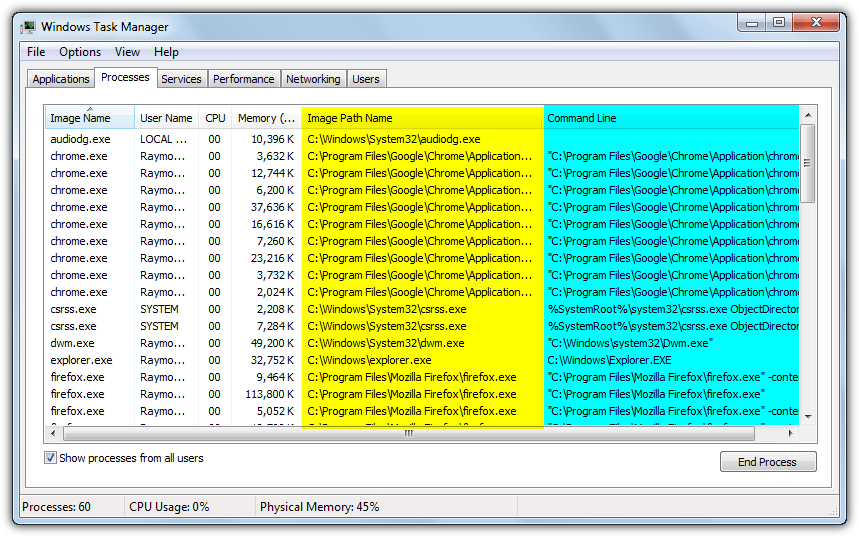Select chrome.exe using 7,260 K memory
This screenshot has height=536, width=859.
[422, 241]
